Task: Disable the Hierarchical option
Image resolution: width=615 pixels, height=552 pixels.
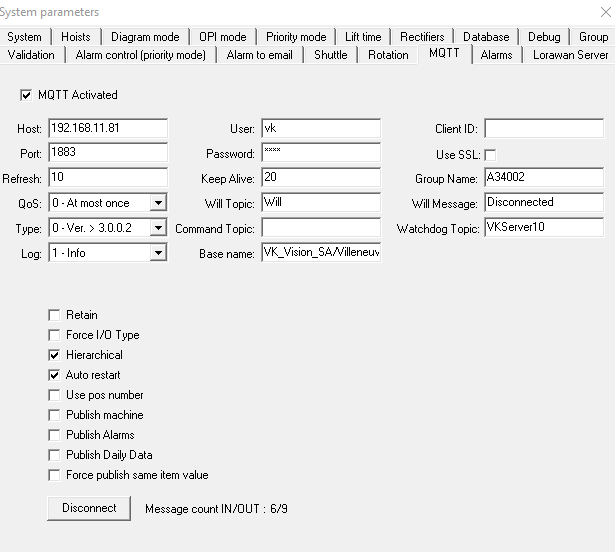Action: [x=54, y=355]
